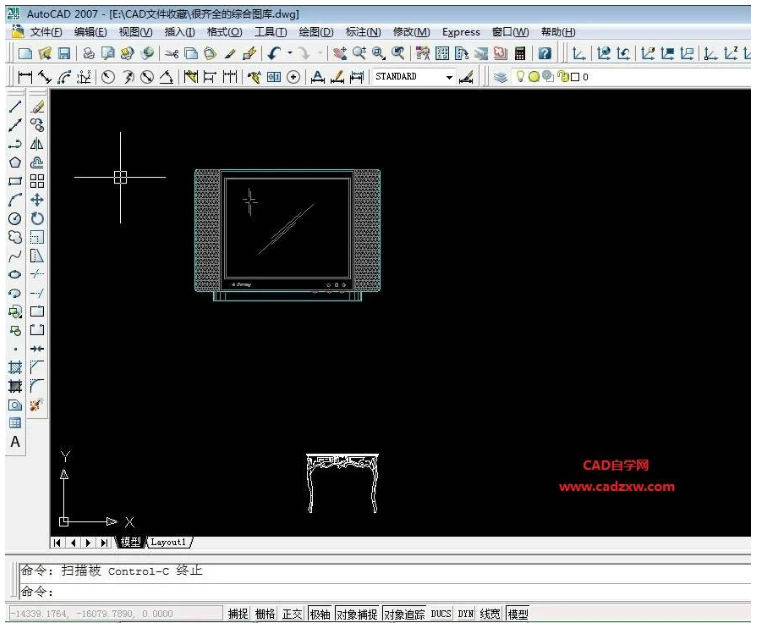Switch to the 模型 model tab
Image resolution: width=757 pixels, height=630 pixels.
point(130,542)
